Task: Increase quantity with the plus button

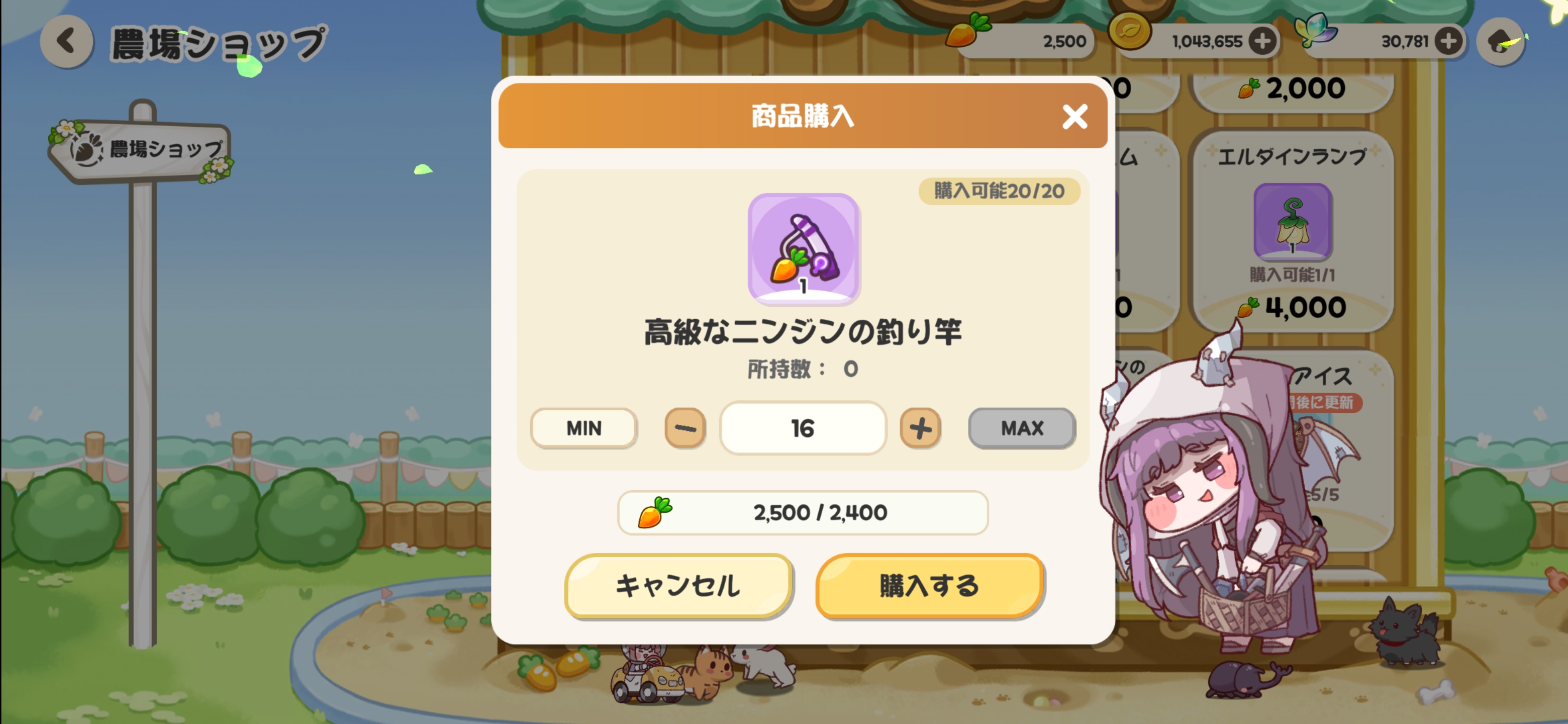Action: (920, 428)
